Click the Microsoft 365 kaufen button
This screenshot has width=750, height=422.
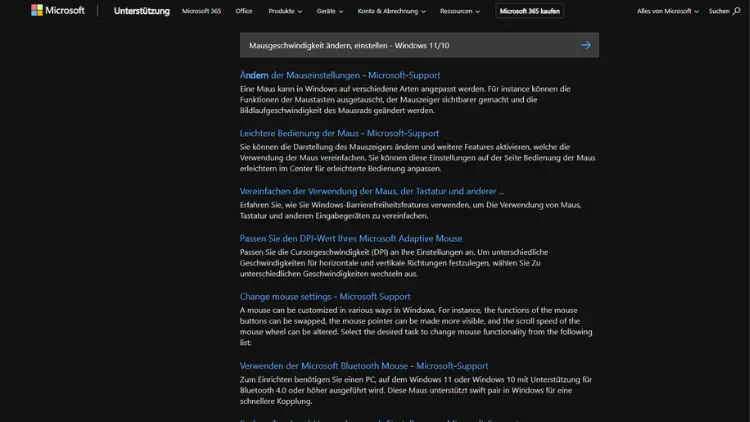pos(529,11)
